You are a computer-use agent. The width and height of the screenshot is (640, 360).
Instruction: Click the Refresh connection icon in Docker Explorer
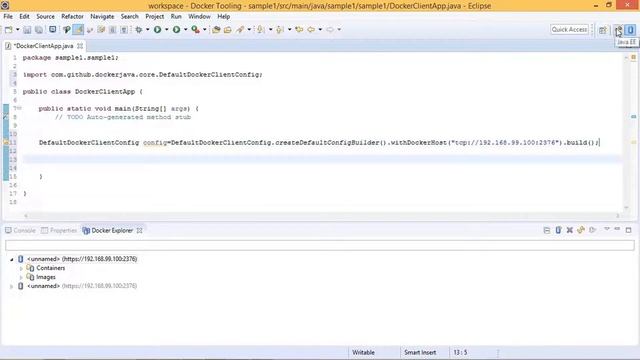581,231
